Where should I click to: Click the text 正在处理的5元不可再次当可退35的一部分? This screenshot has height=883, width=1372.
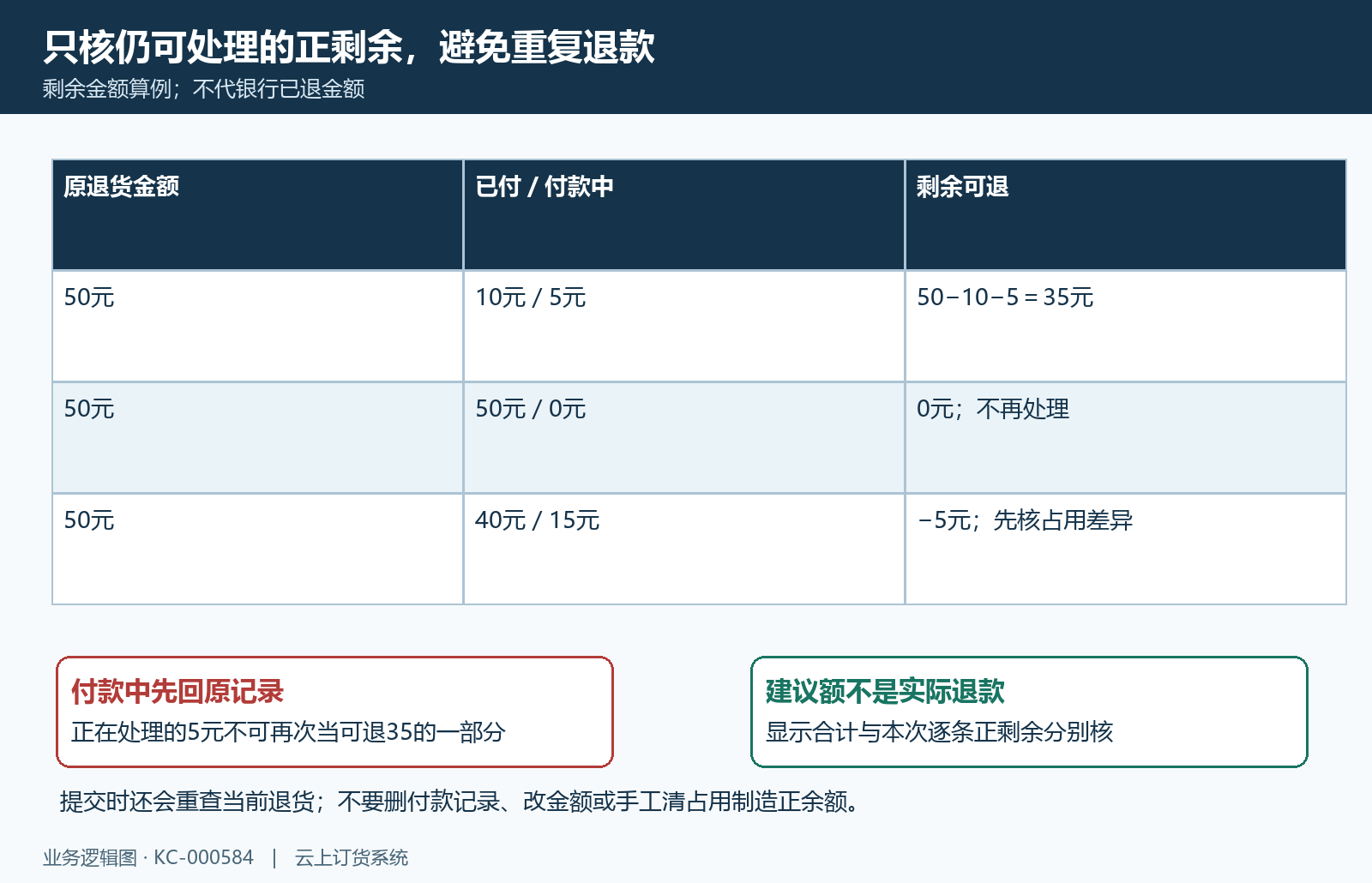(x=288, y=732)
